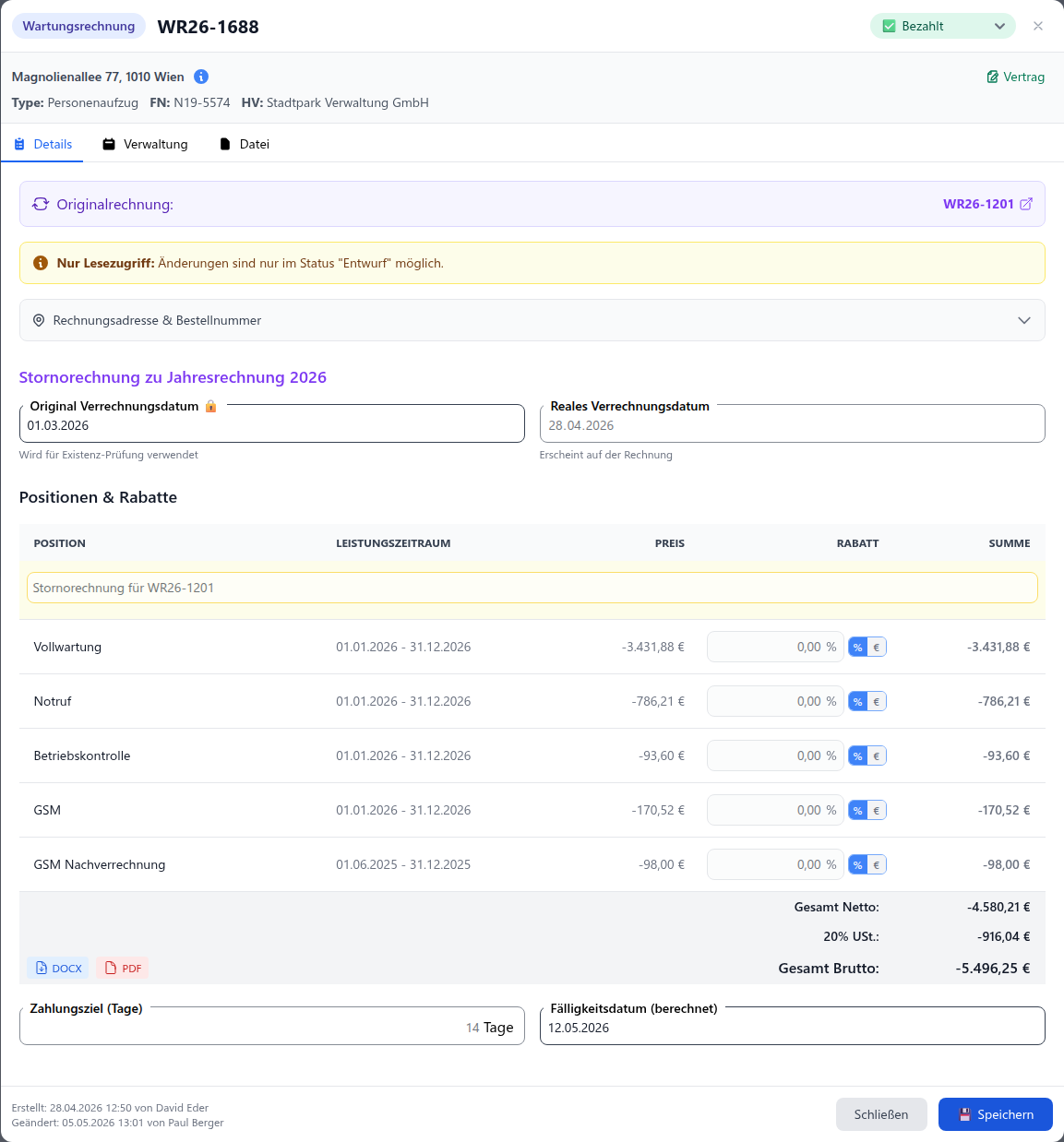This screenshot has width=1064, height=1142.
Task: Switch Vollwartung discount to percent mode
Action: pyautogui.click(x=858, y=647)
